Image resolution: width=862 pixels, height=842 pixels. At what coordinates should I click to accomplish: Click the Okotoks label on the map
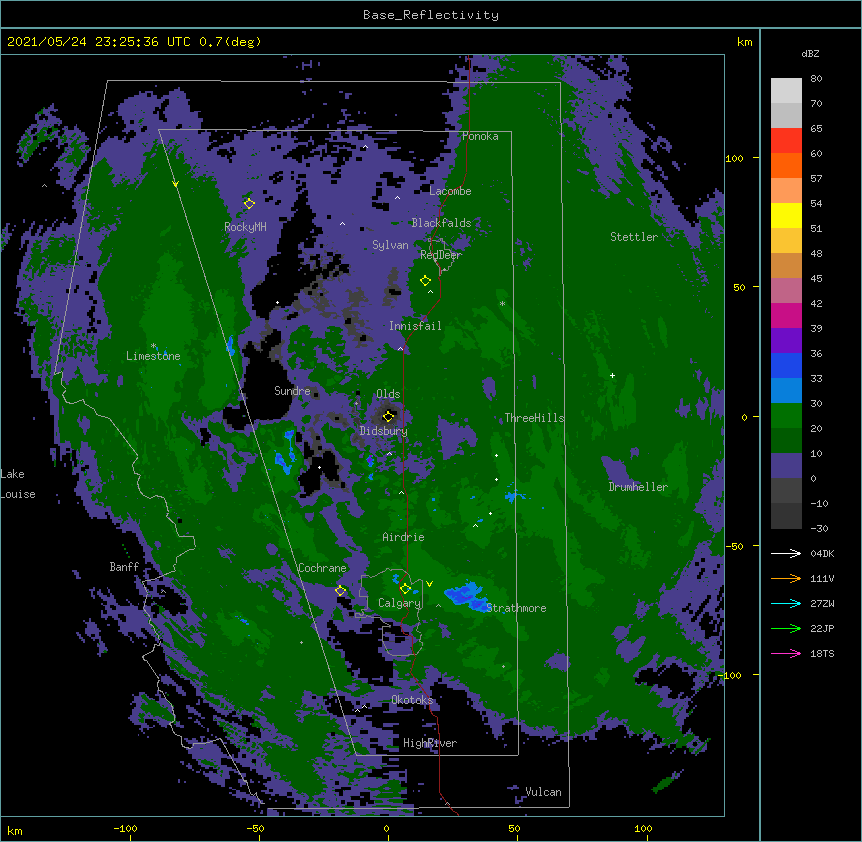[412, 700]
